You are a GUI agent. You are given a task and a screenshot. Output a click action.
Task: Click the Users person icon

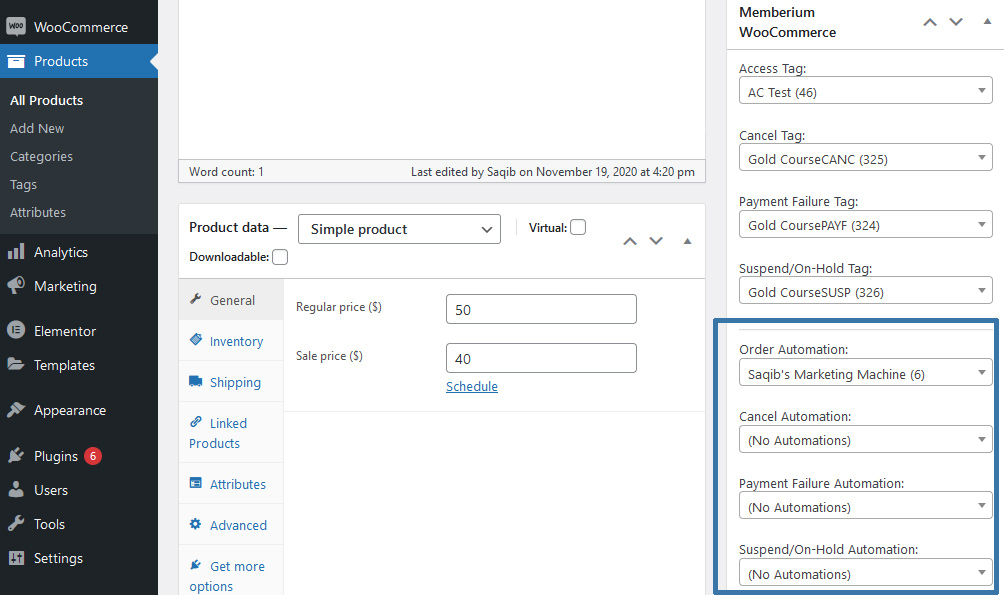tap(16, 489)
